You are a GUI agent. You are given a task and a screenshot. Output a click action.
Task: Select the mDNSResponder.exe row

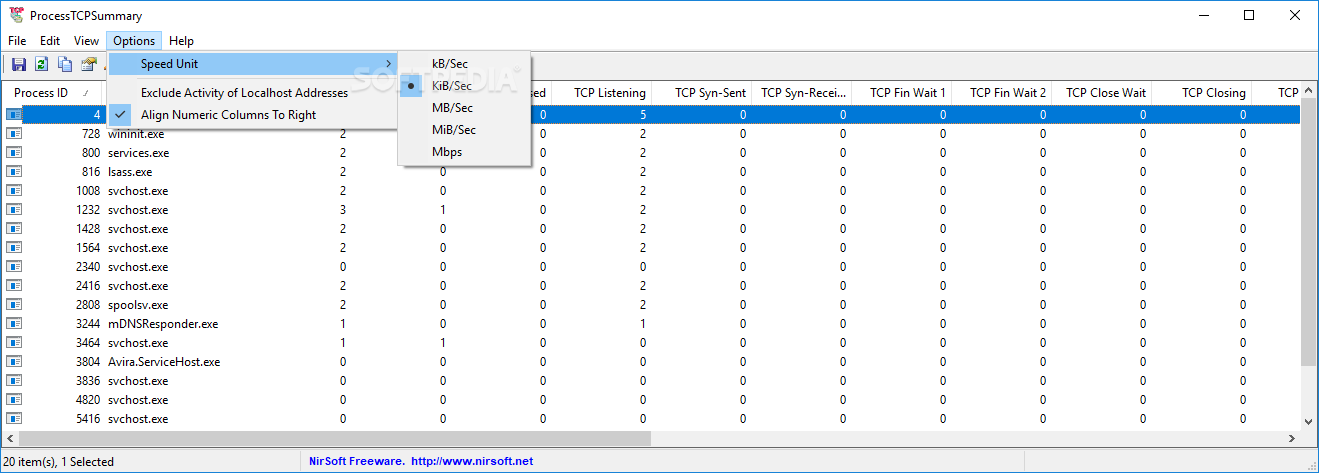652,324
